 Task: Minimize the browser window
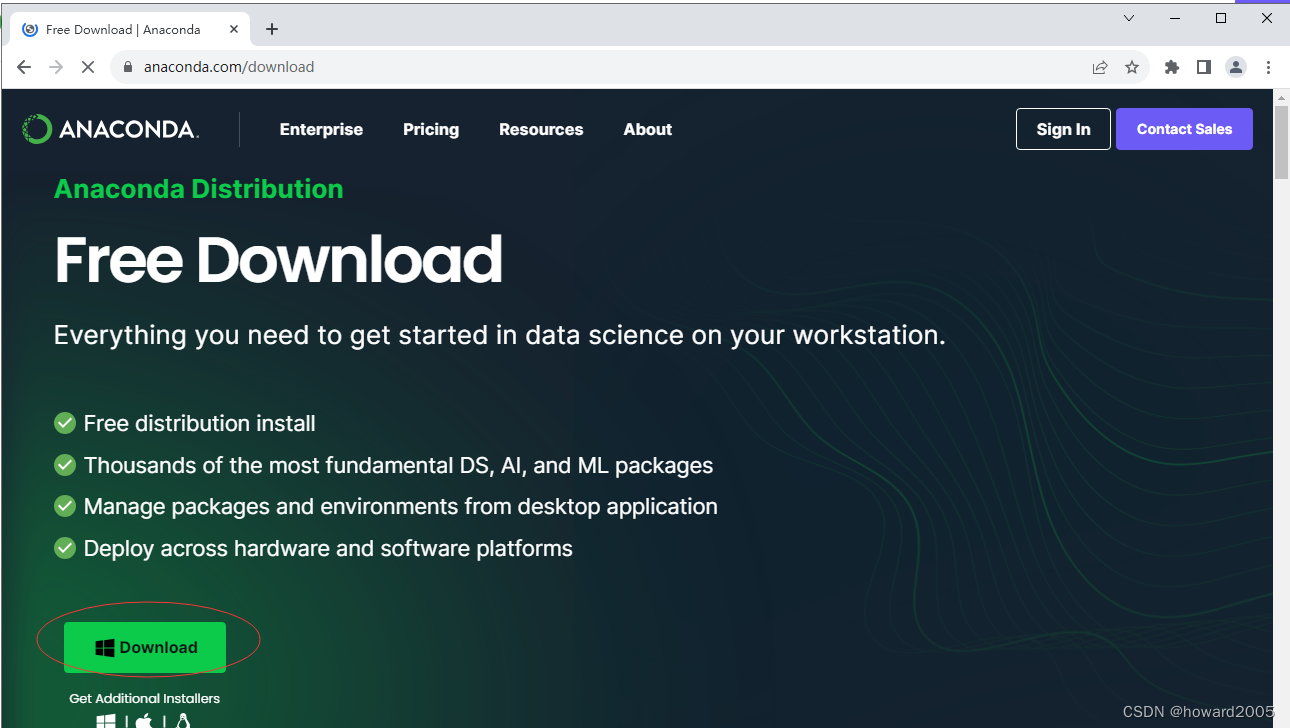point(1175,18)
